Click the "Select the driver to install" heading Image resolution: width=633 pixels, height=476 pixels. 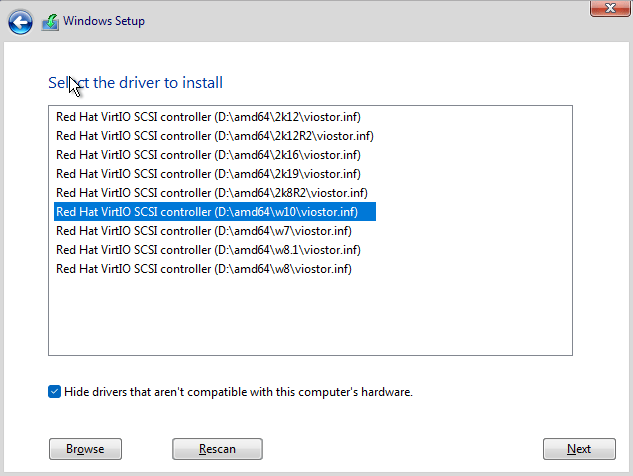click(135, 82)
